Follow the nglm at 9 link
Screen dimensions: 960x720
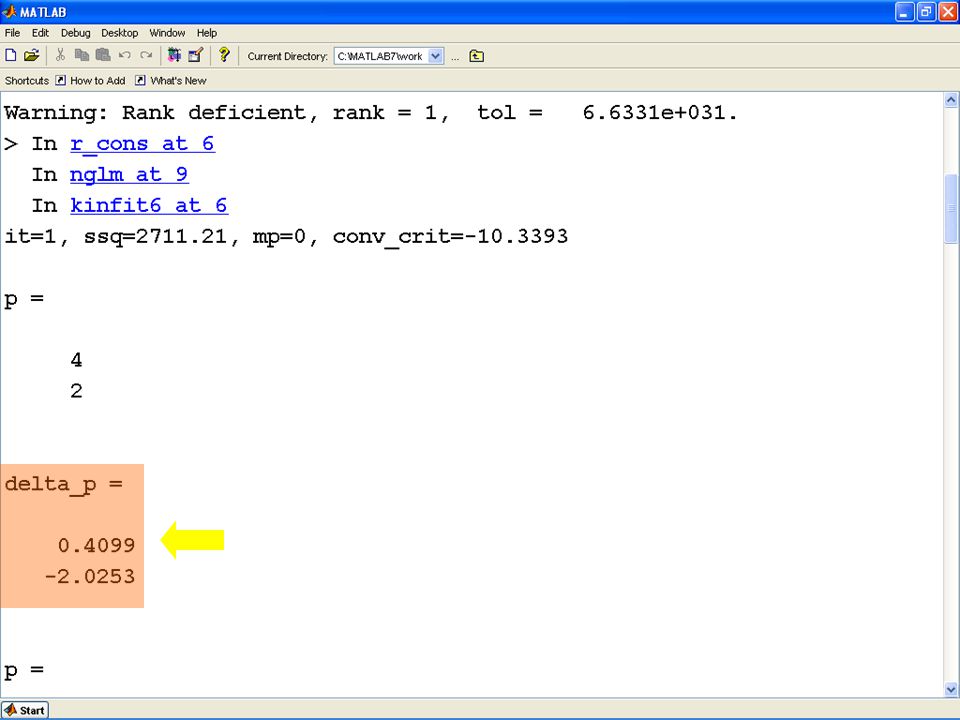click(x=129, y=175)
